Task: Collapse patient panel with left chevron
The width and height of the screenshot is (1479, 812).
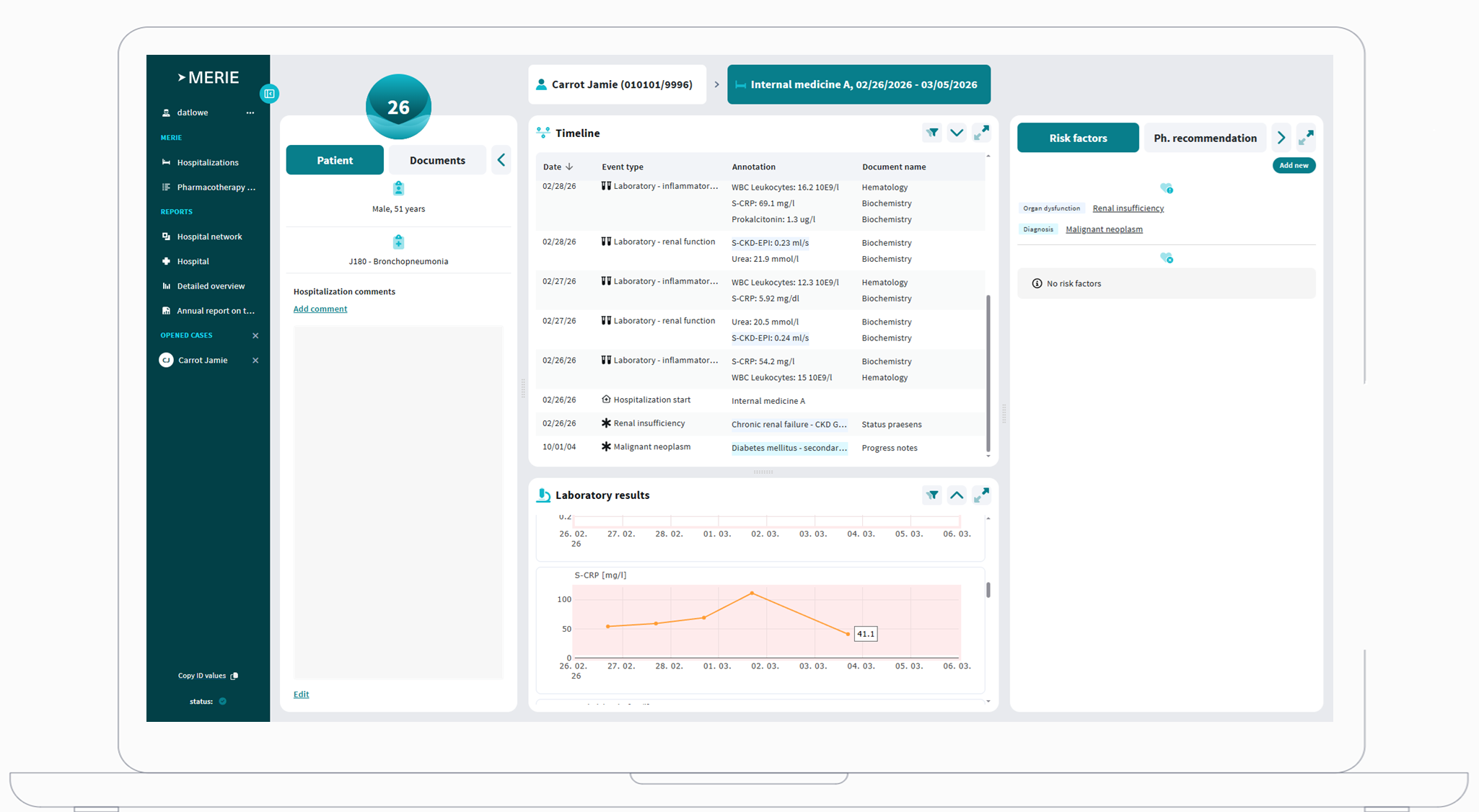Action: pyautogui.click(x=501, y=160)
